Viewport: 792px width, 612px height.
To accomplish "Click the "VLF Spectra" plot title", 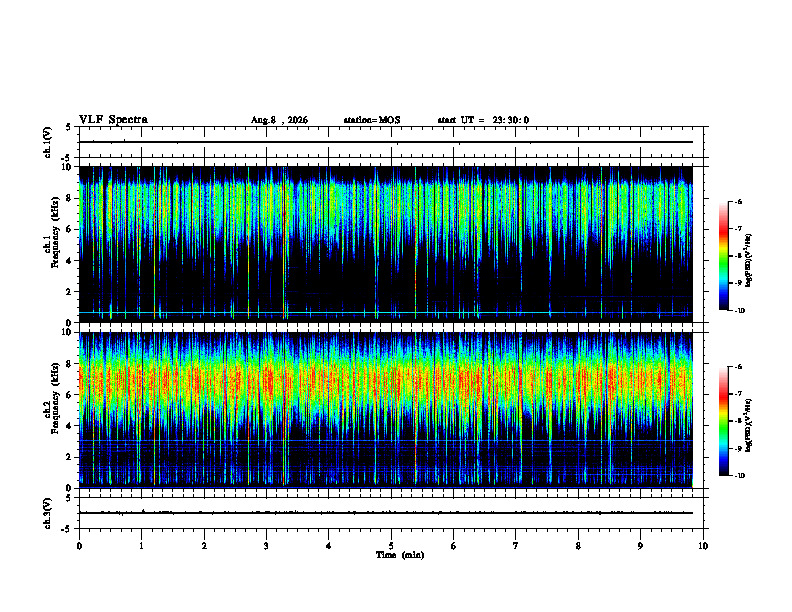I will [x=113, y=120].
